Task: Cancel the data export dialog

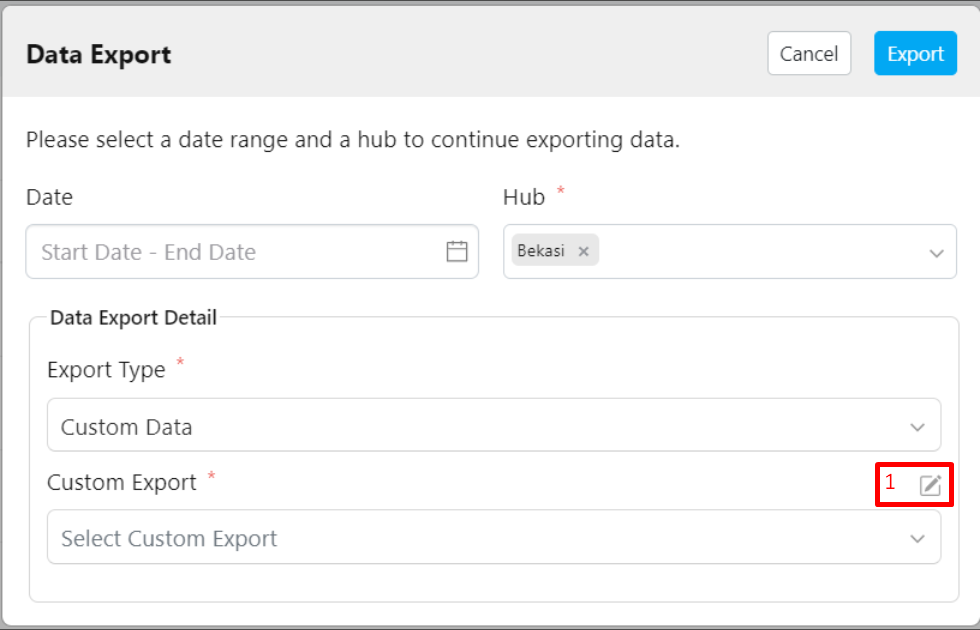Action: (x=809, y=53)
